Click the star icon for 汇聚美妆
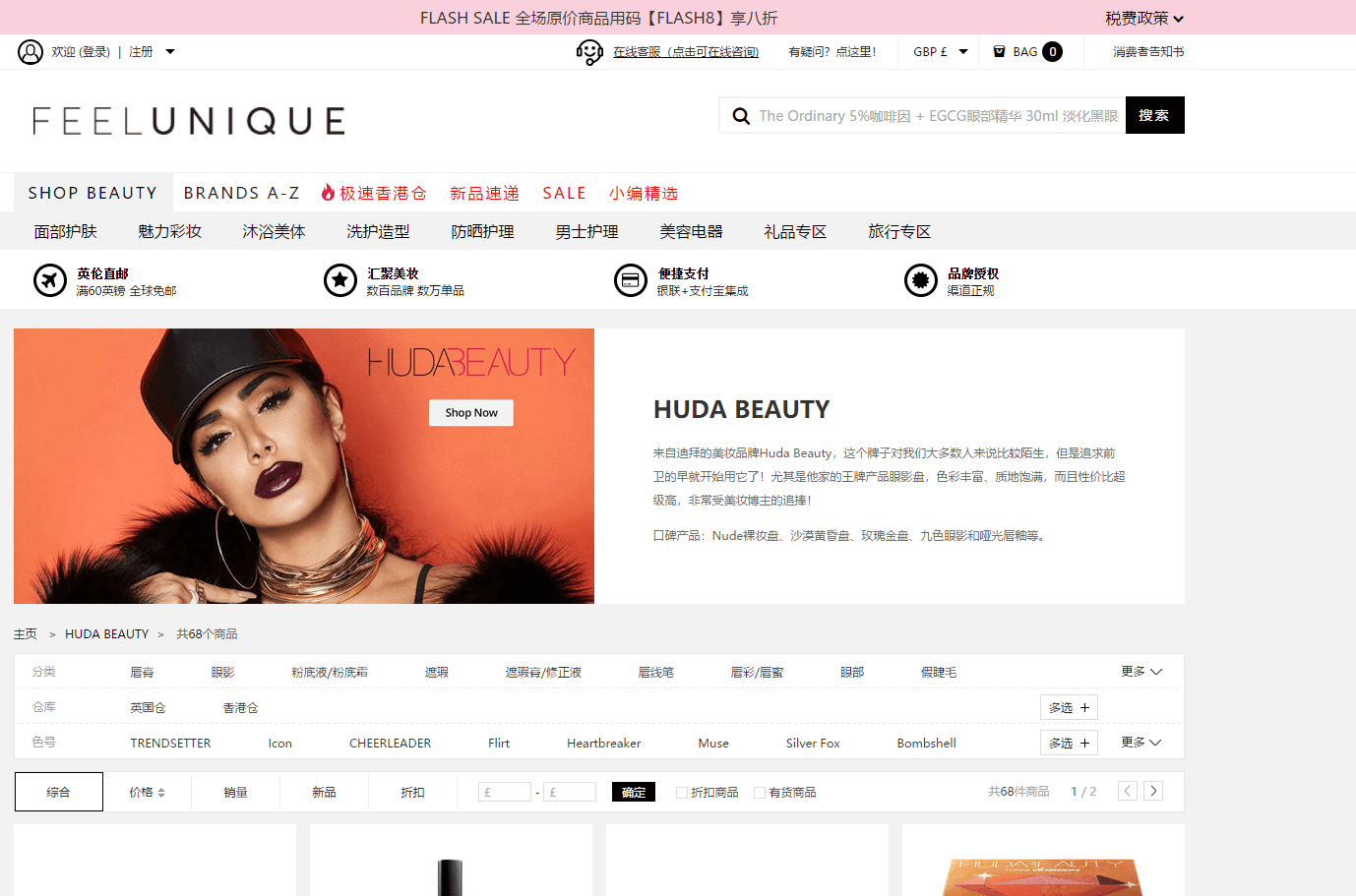The image size is (1356, 896). pos(340,280)
